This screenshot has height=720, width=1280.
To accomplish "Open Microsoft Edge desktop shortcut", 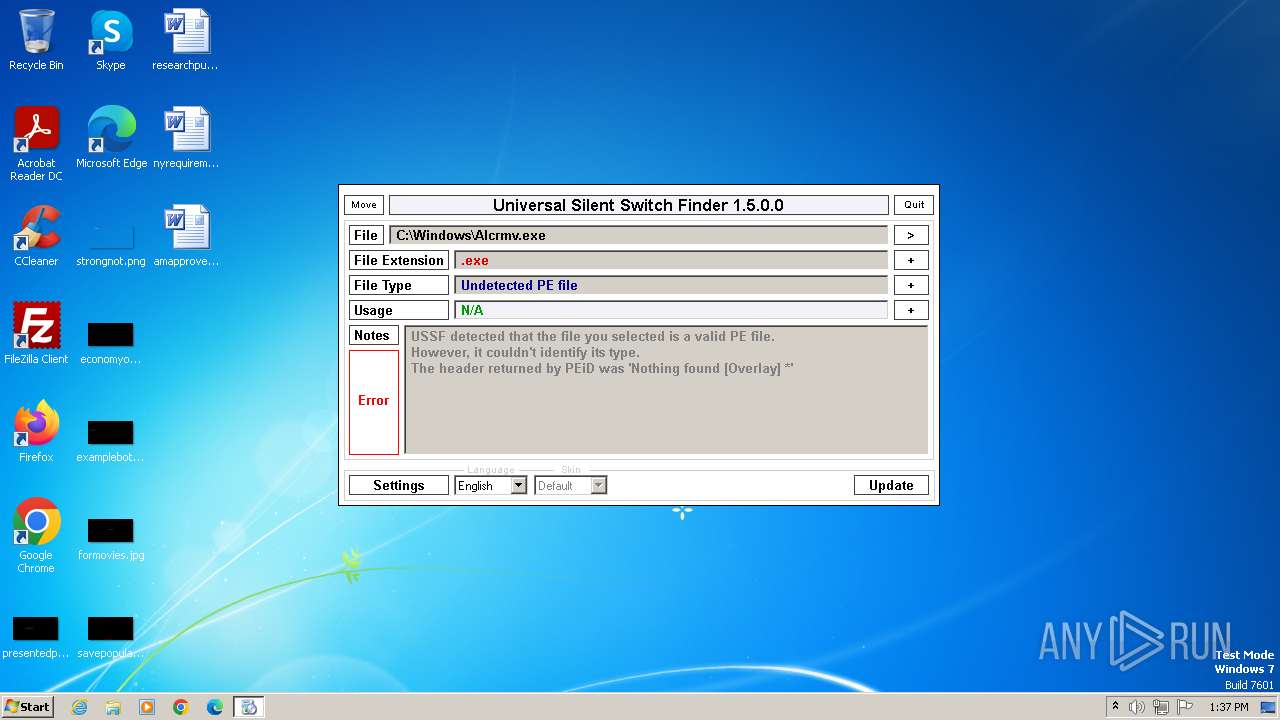I will tap(111, 138).
